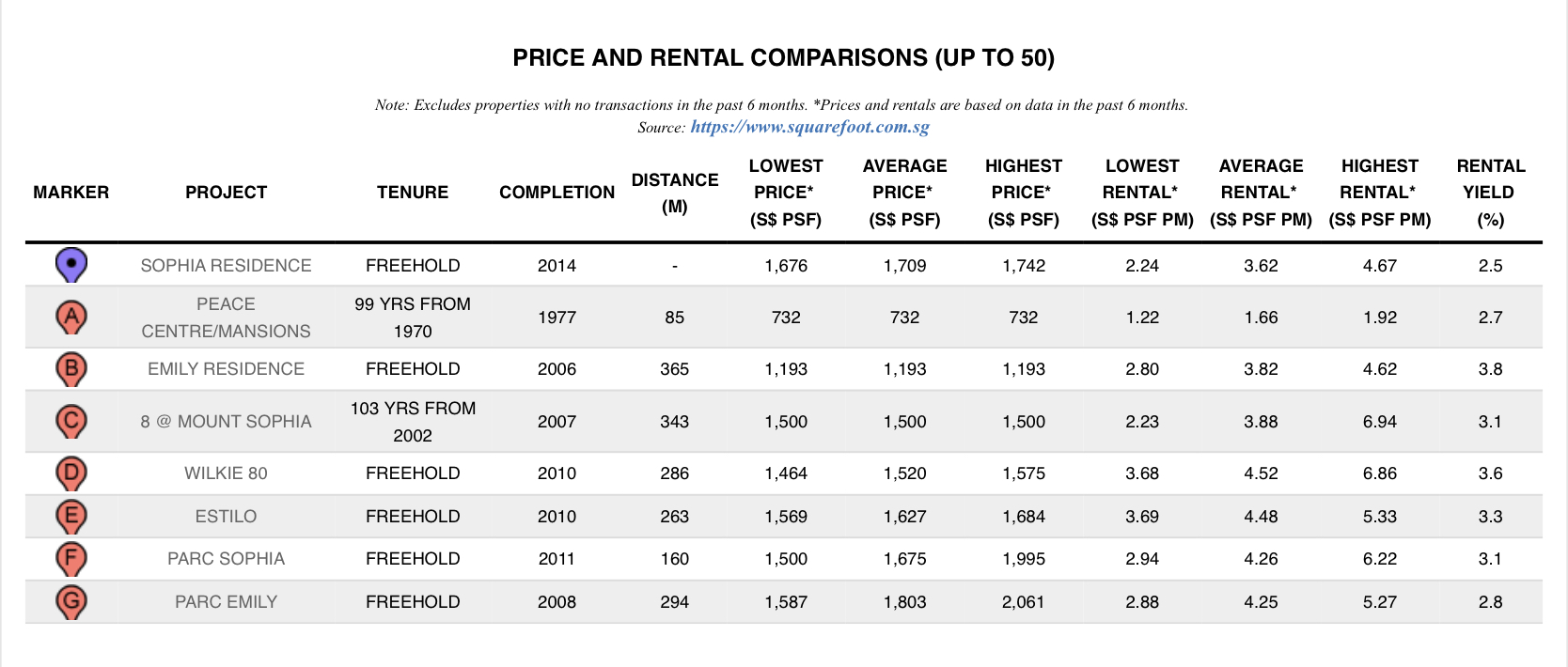This screenshot has width=1568, height=667.
Task: Click the red marker F icon
Action: [x=71, y=558]
